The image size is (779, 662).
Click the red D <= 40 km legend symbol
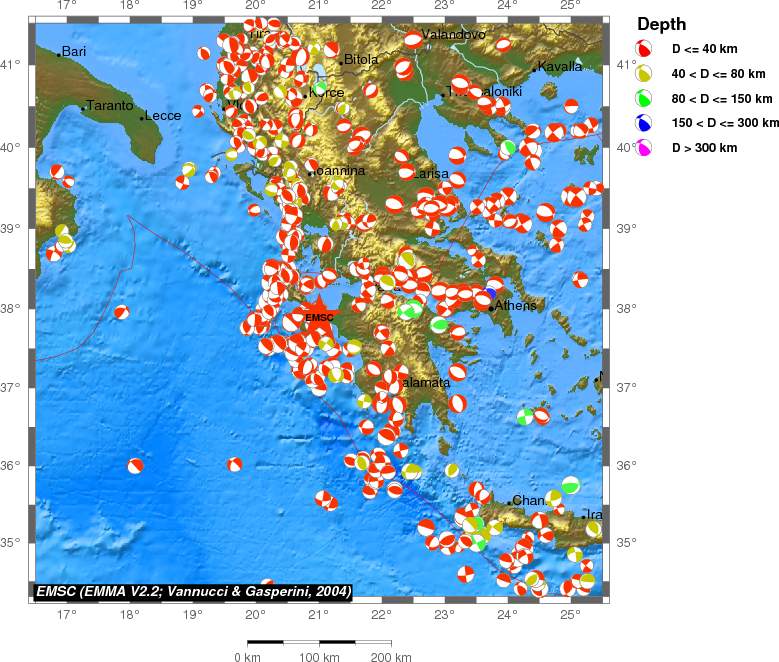645,48
